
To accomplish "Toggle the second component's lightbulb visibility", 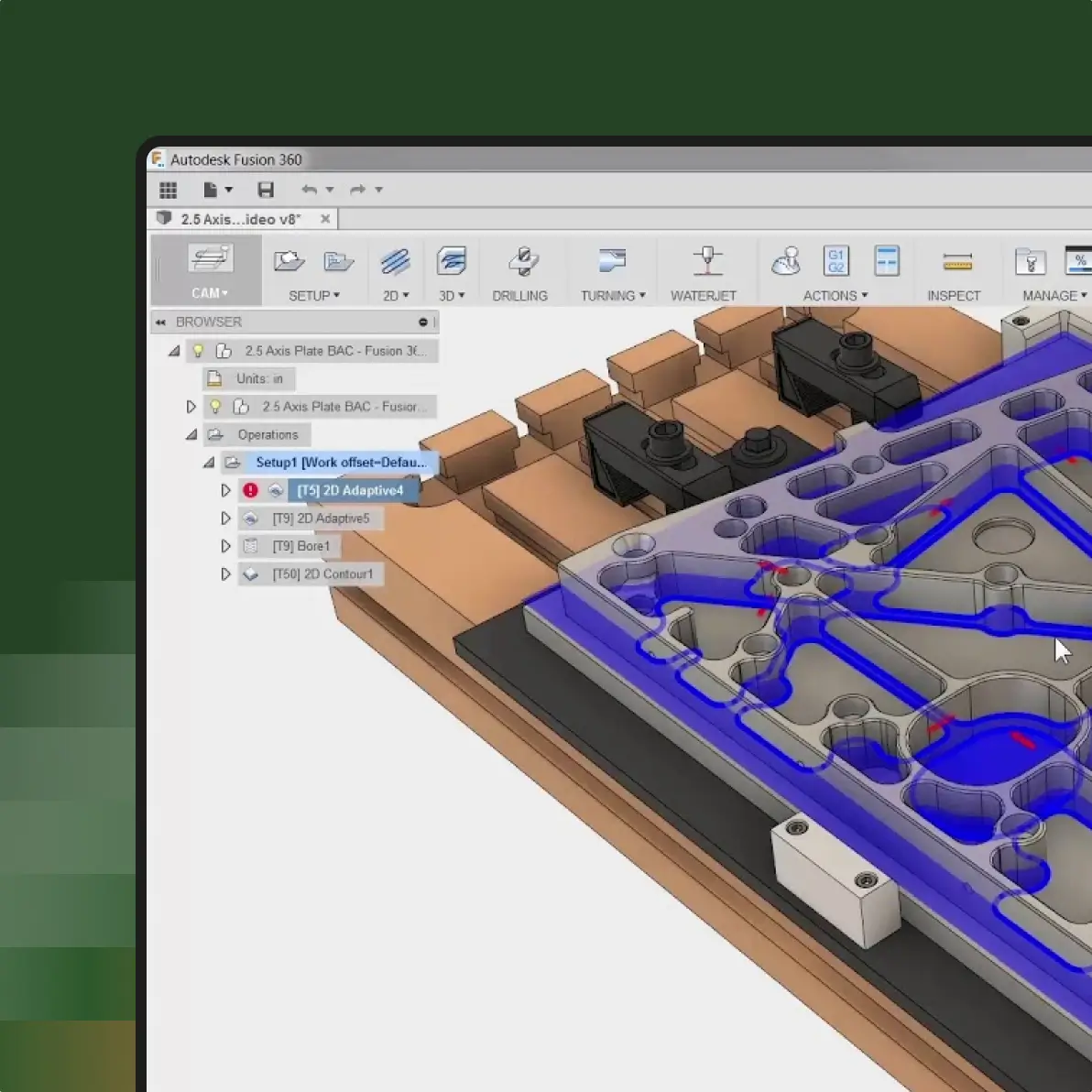I will pos(214,406).
